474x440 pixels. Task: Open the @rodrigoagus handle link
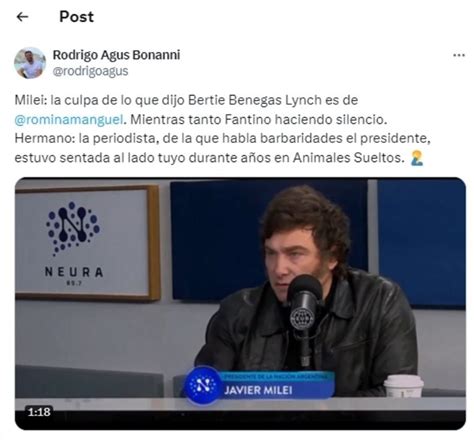90,71
